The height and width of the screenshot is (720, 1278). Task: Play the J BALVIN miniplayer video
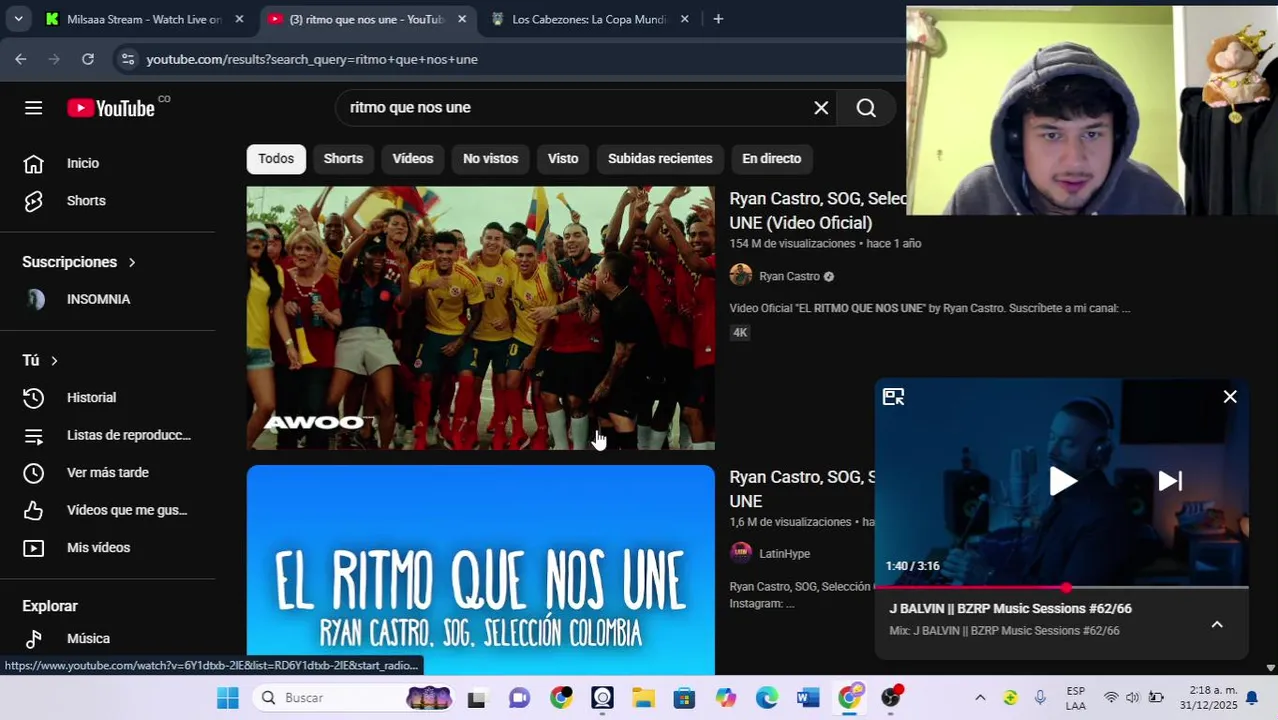click(1062, 481)
